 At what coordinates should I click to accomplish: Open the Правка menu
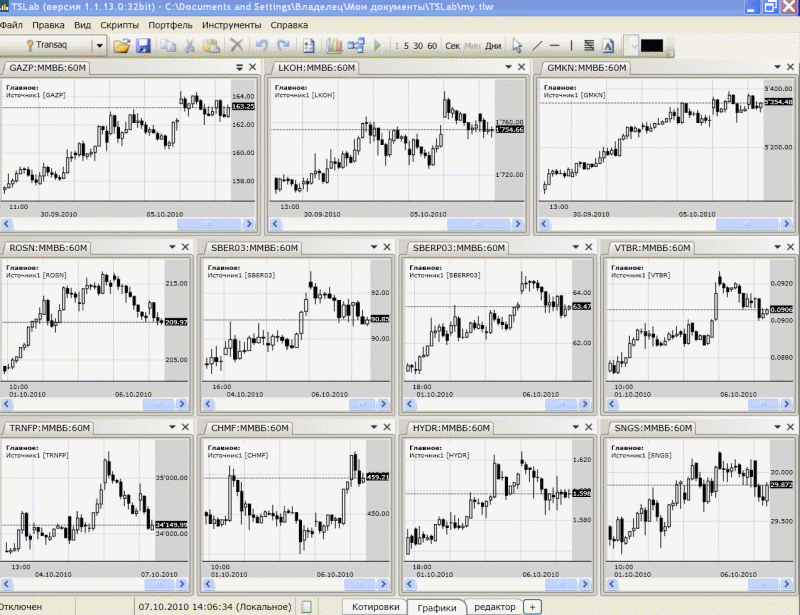click(48, 25)
